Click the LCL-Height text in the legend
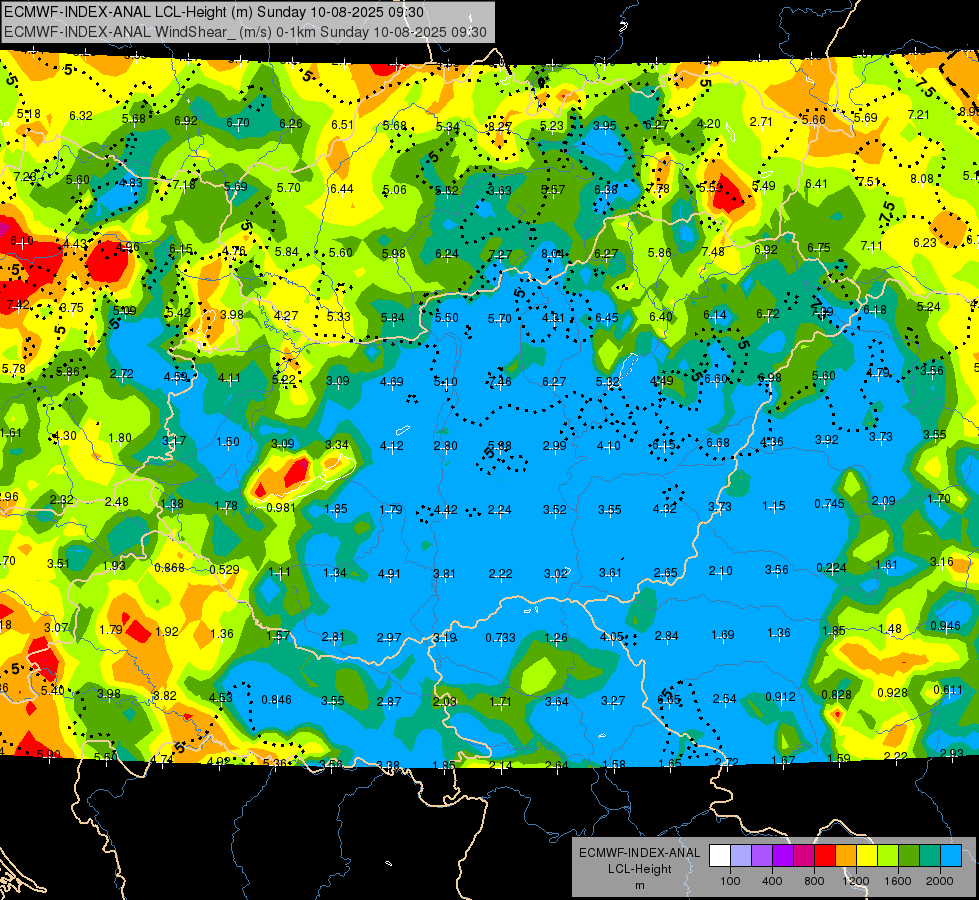 click(639, 869)
